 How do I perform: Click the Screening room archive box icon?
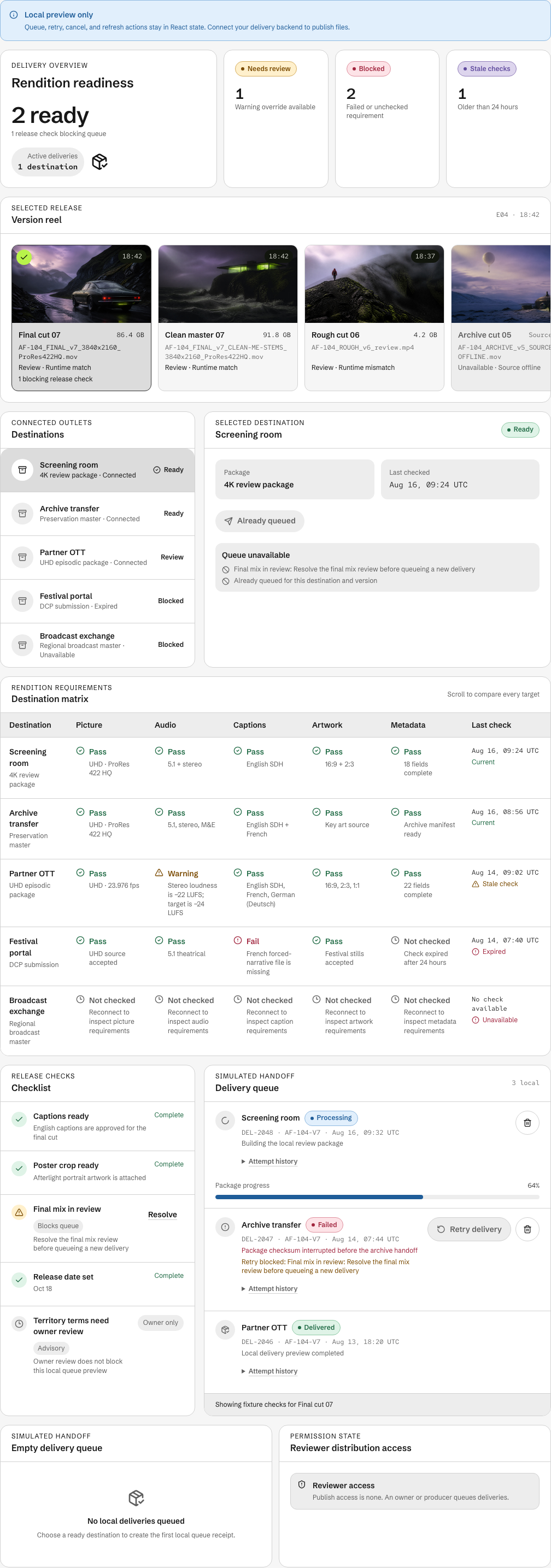22,470
